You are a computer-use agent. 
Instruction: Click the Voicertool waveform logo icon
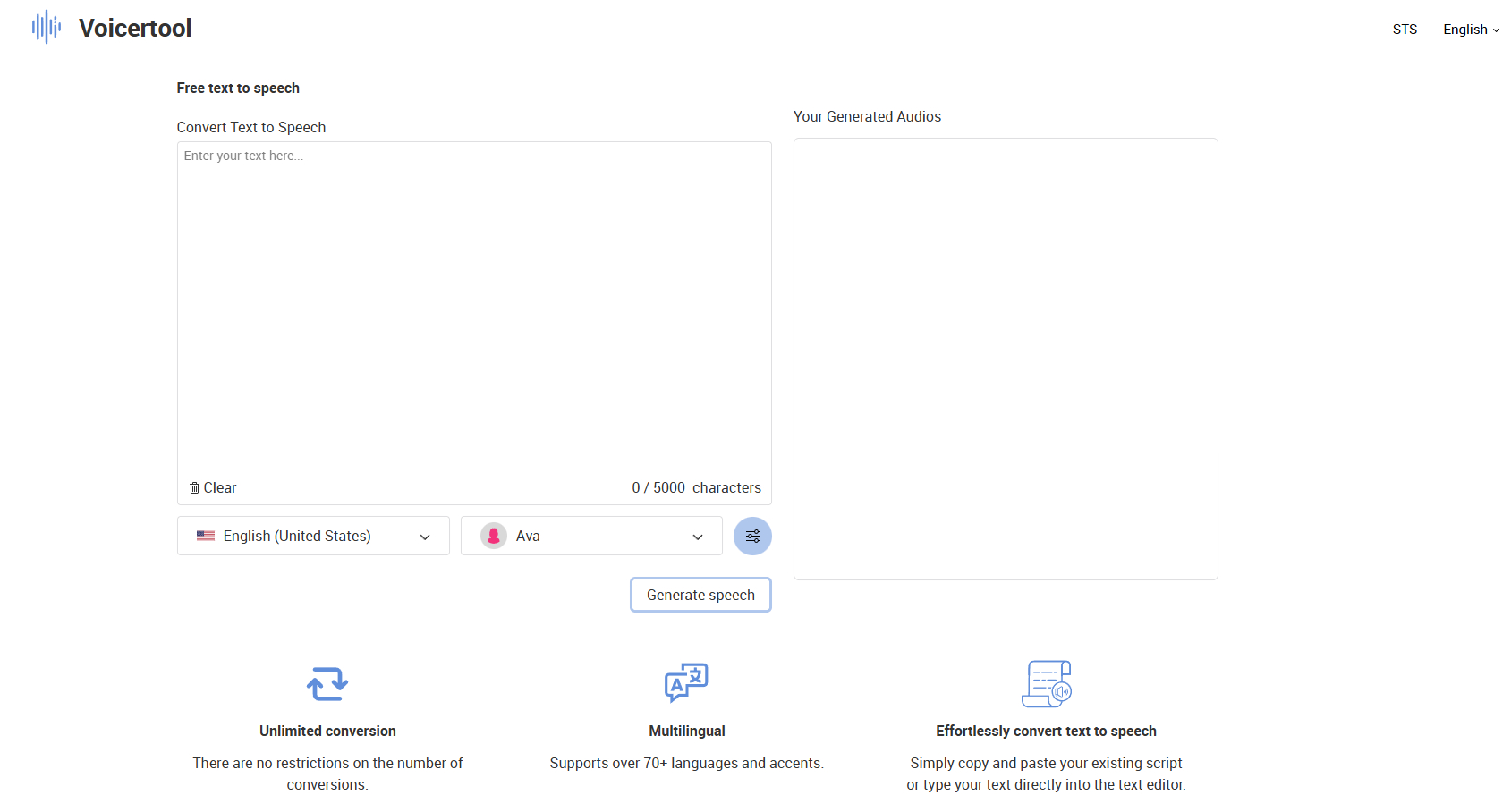point(47,28)
